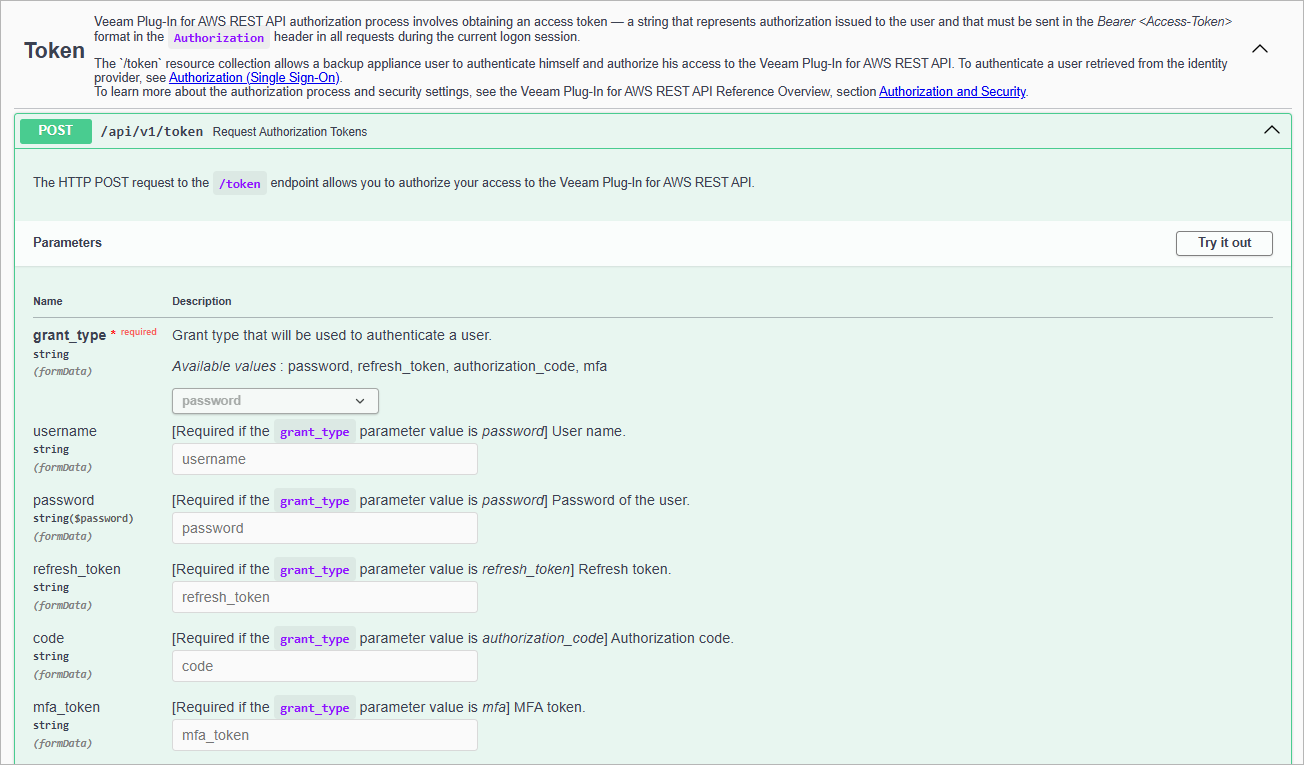Click the grant_type code tag in the username row

pyautogui.click(x=314, y=432)
